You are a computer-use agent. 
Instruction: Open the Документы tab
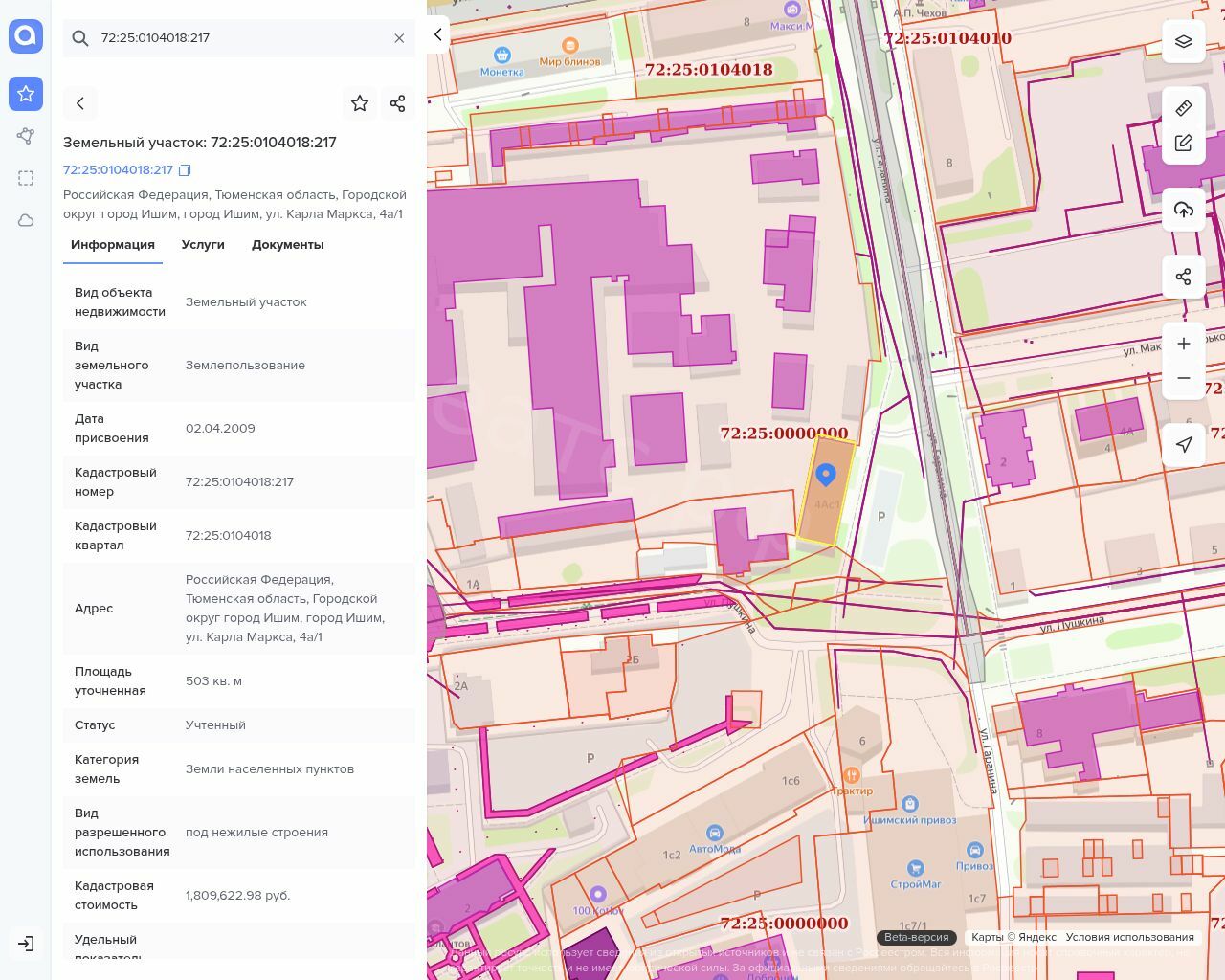[287, 245]
